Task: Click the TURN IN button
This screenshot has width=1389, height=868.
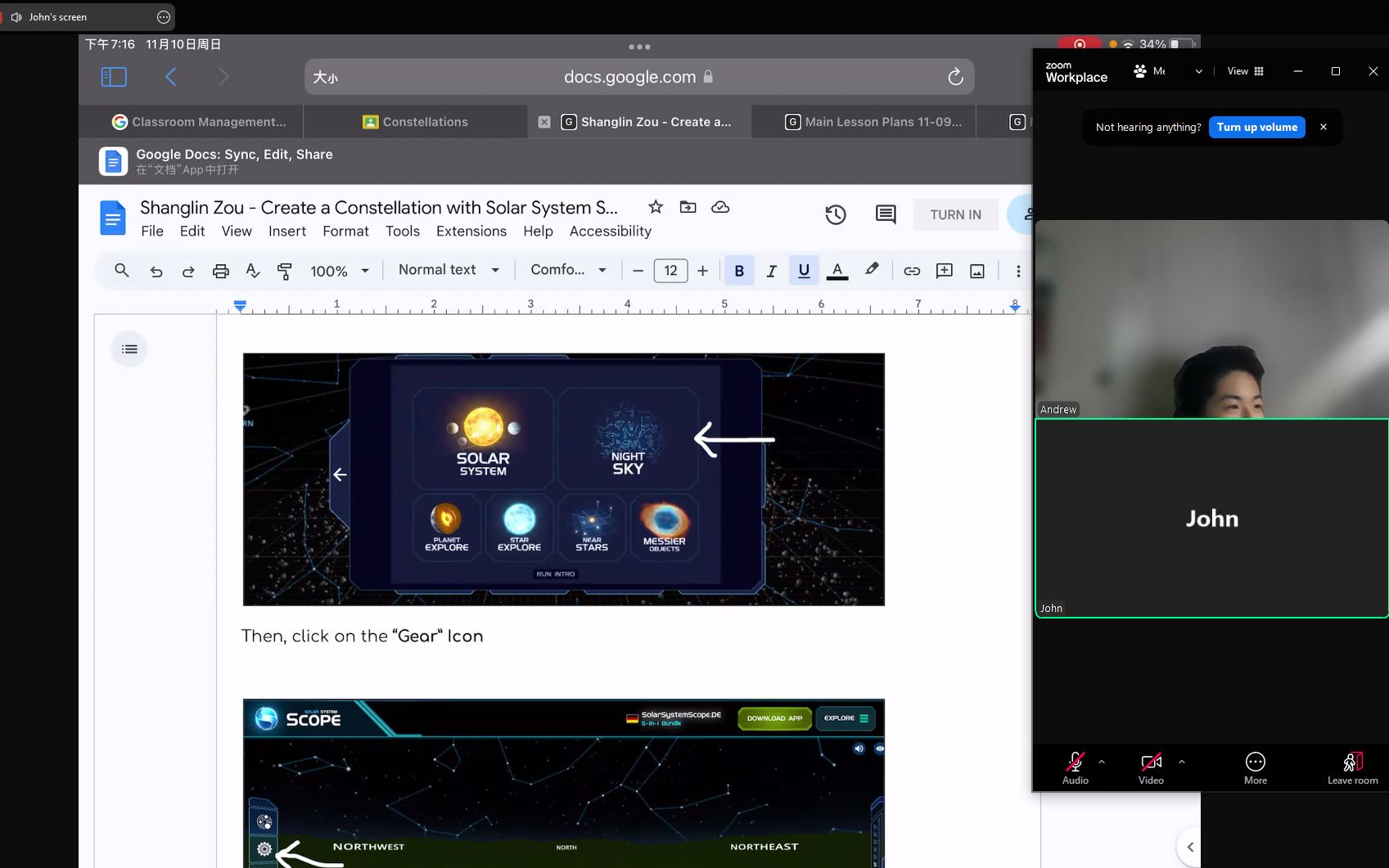Action: [956, 215]
